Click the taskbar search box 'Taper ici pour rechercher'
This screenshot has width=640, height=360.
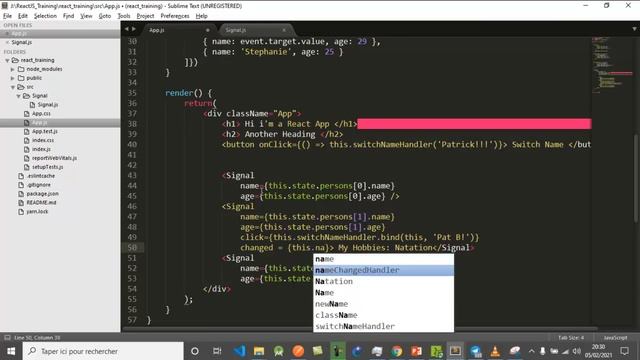point(103,351)
